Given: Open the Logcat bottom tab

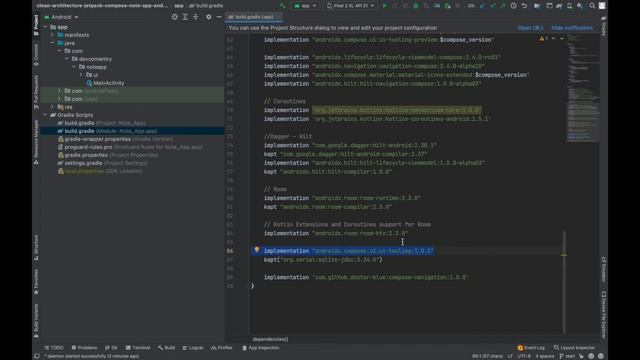Looking at the screenshot, I should 193,348.
